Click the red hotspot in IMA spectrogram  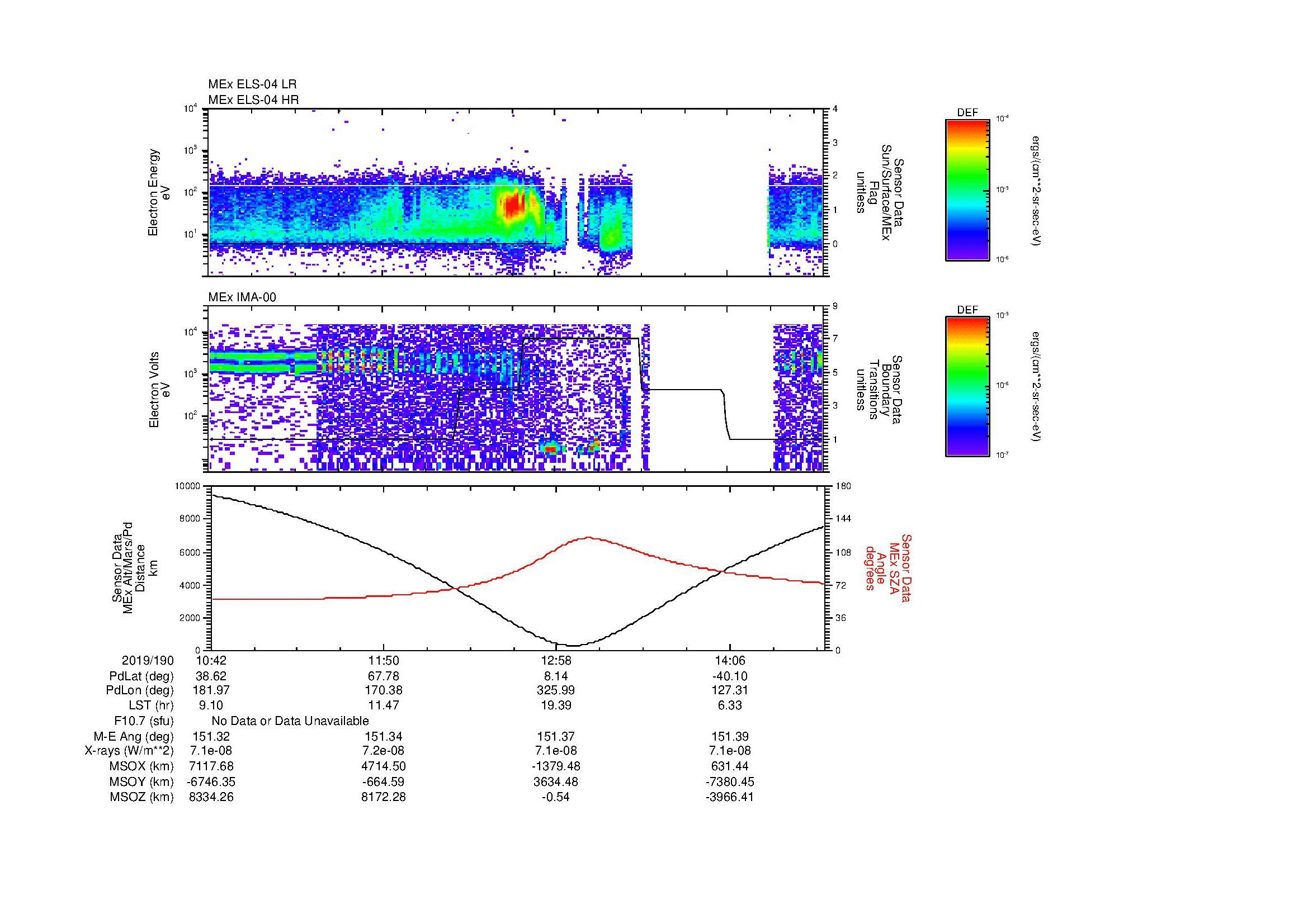(x=550, y=449)
